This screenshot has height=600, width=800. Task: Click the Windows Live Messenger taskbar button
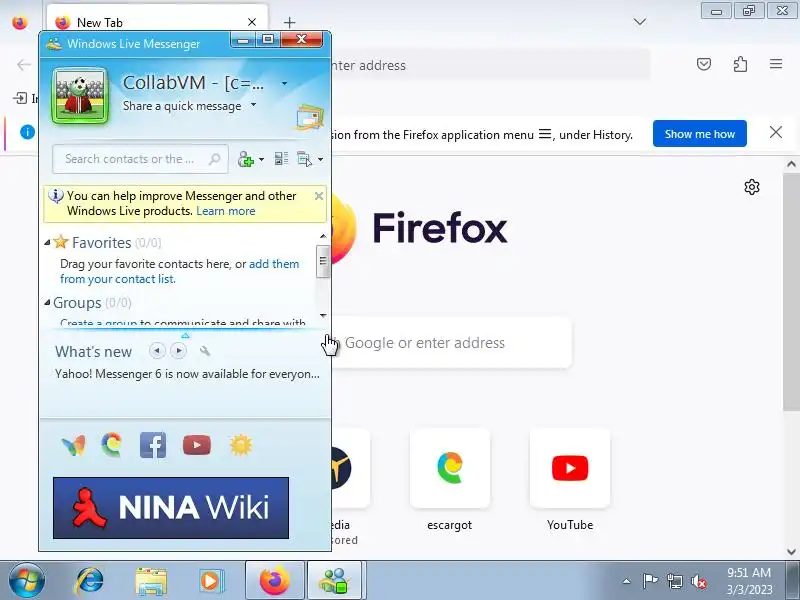(x=335, y=581)
